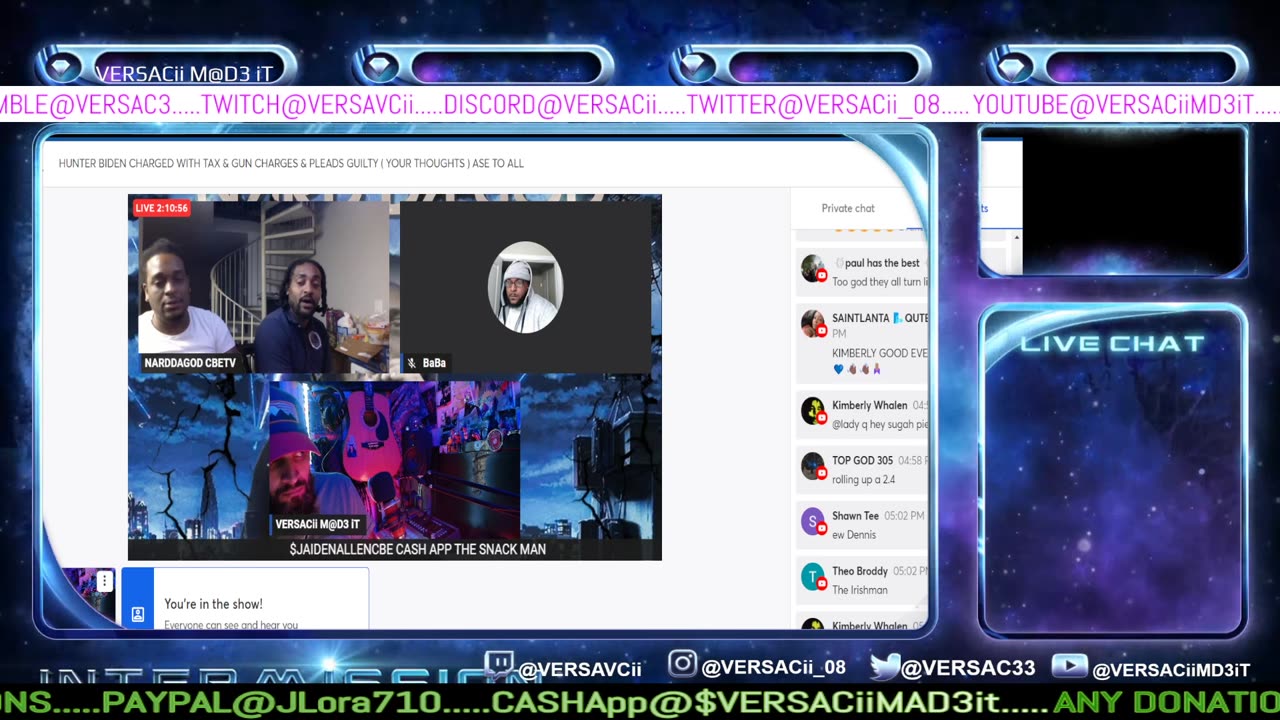Click the 05:02 PM timestamp on Shawn Tee's message

pyautogui.click(x=905, y=516)
